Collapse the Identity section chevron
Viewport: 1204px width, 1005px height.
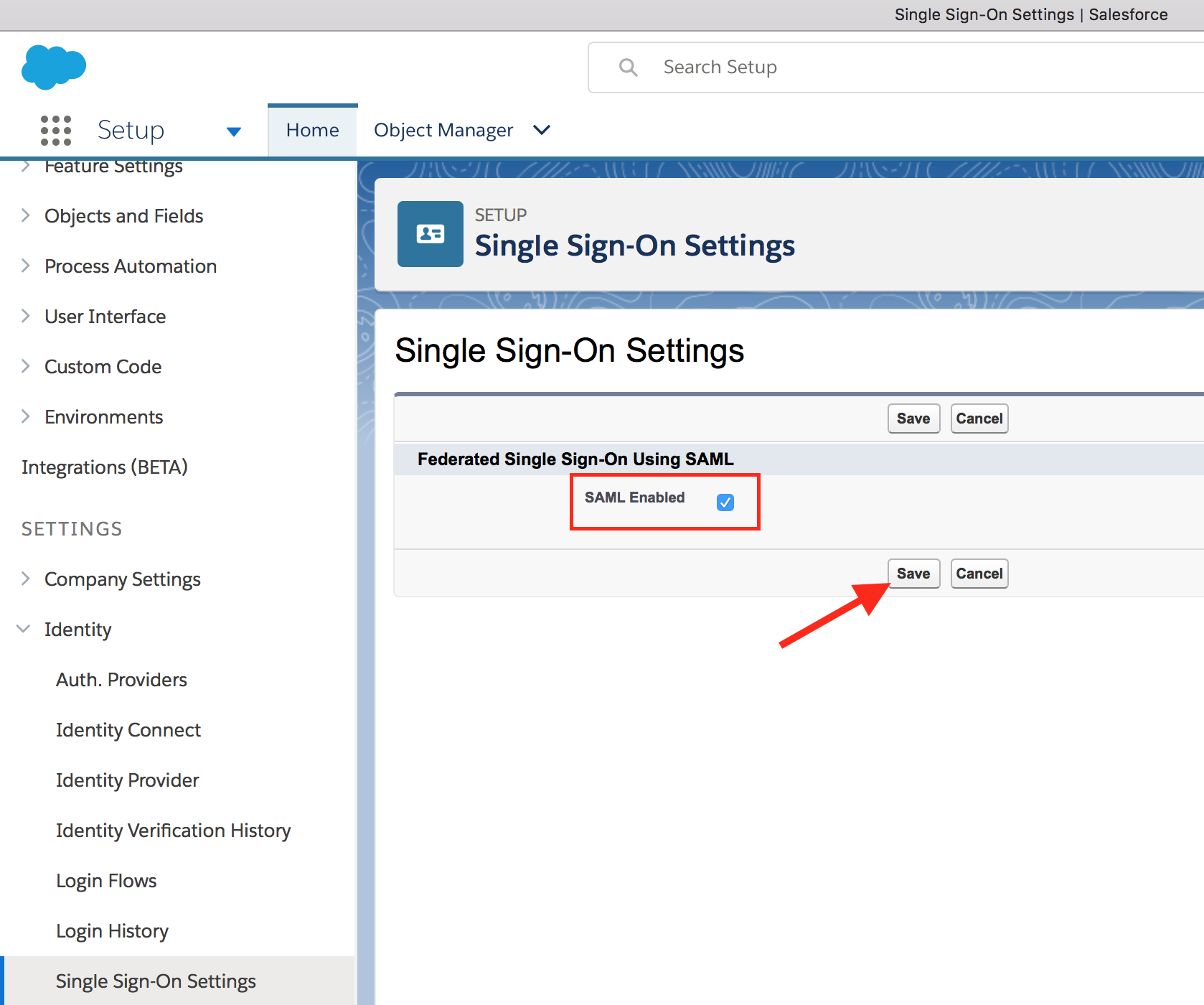click(x=24, y=629)
